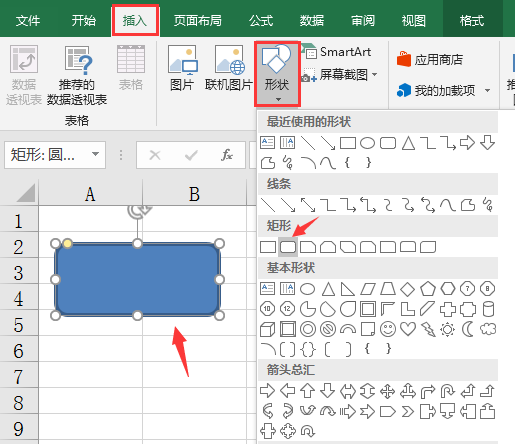Image resolution: width=515 pixels, height=444 pixels.
Task: Pick the right triangle basic shape
Action: click(x=347, y=289)
